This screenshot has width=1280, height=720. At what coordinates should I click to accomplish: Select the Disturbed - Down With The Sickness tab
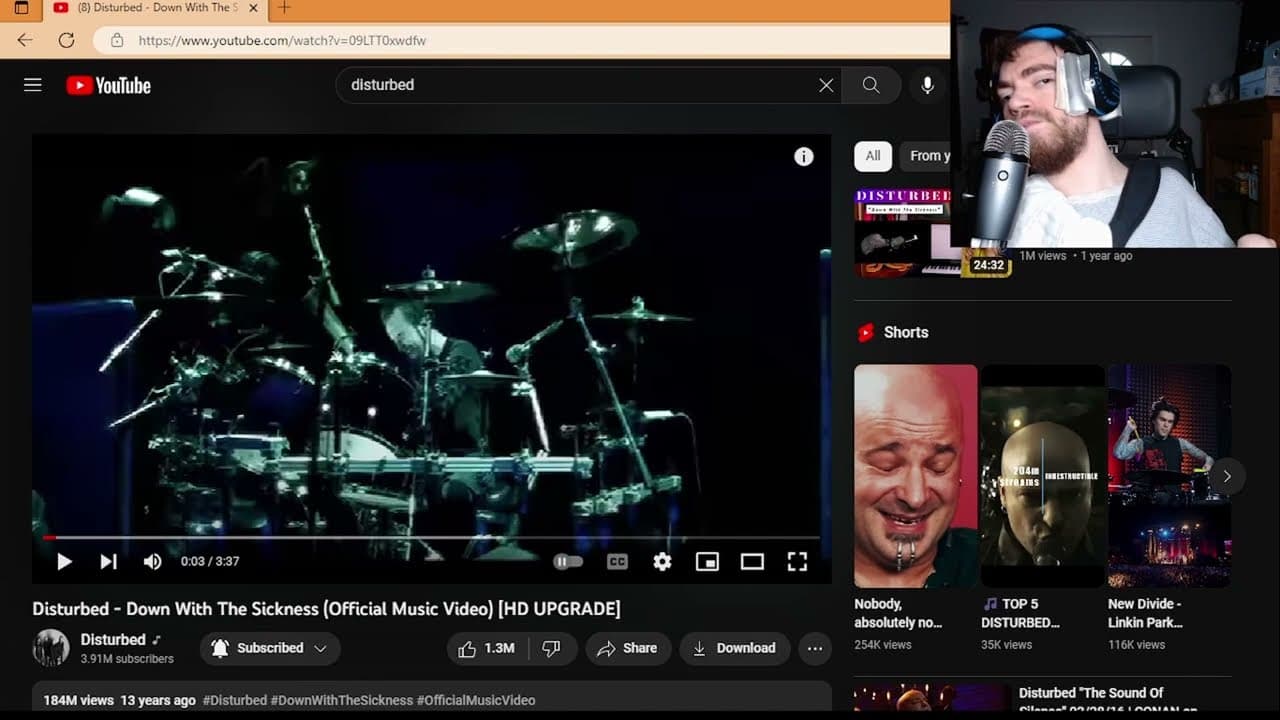click(155, 8)
